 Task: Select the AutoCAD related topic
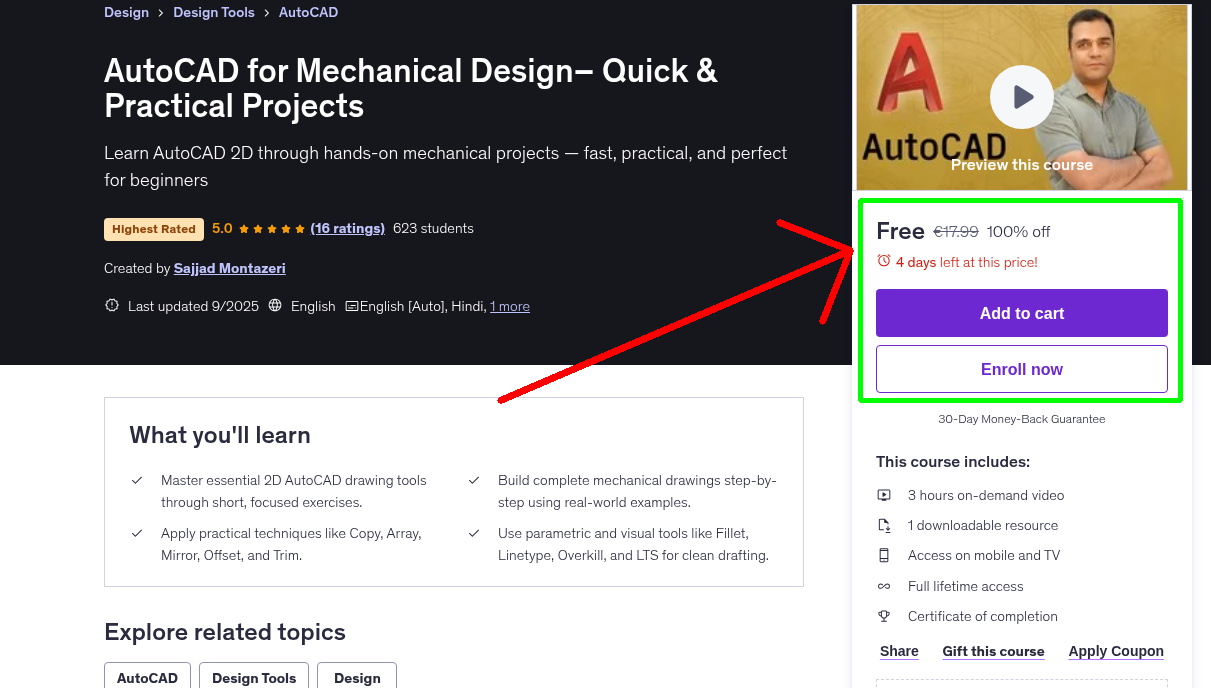147,677
